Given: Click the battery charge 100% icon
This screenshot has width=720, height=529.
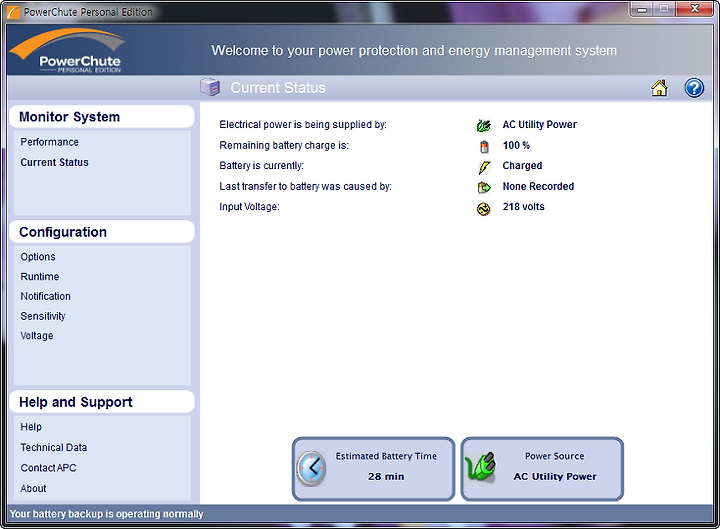Looking at the screenshot, I should (484, 146).
